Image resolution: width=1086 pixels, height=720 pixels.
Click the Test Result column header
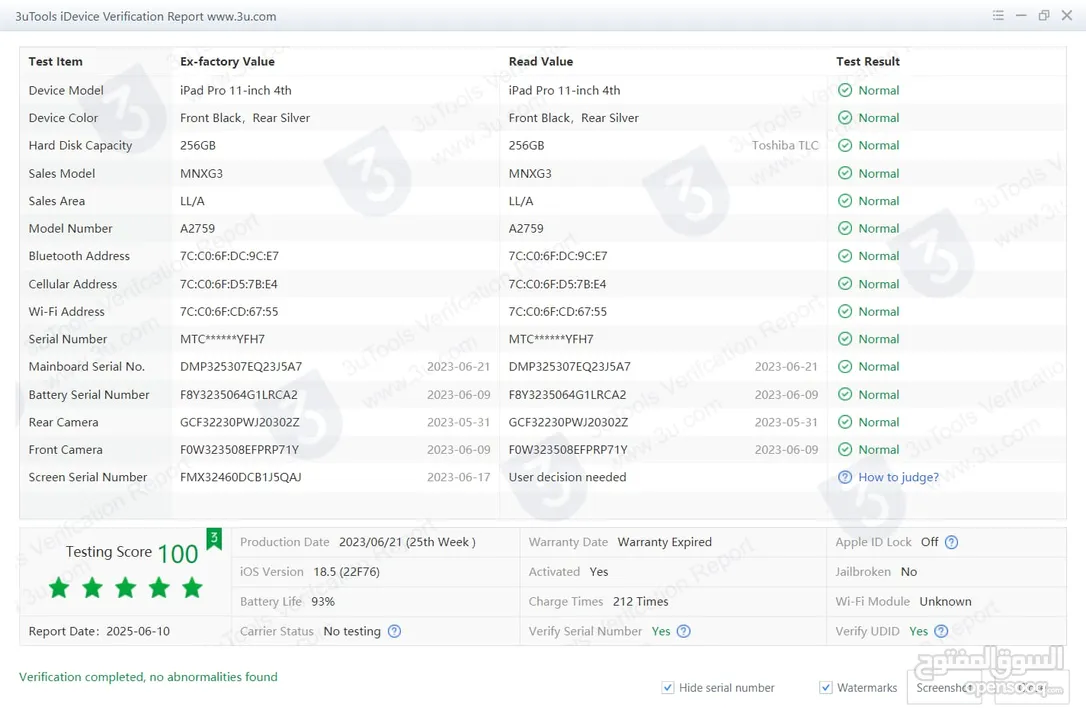868,62
